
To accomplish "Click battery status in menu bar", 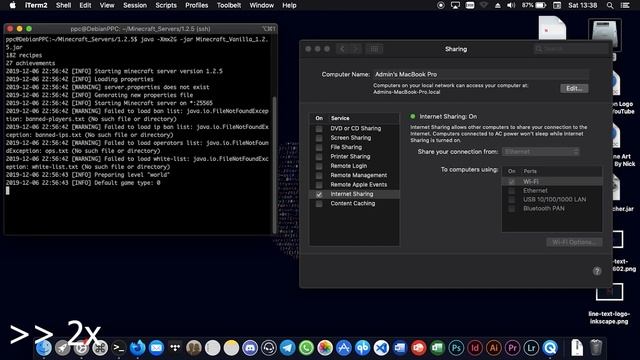I will click(x=534, y=5).
